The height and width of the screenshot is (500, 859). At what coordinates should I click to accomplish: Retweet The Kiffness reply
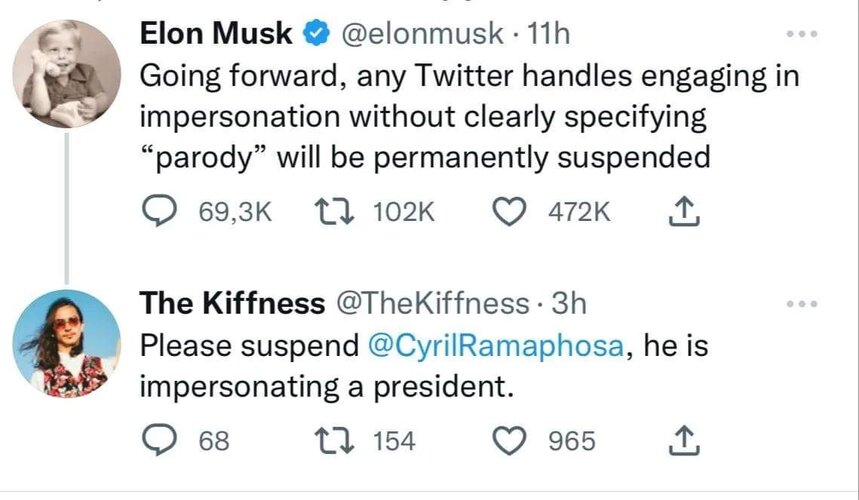(x=333, y=441)
